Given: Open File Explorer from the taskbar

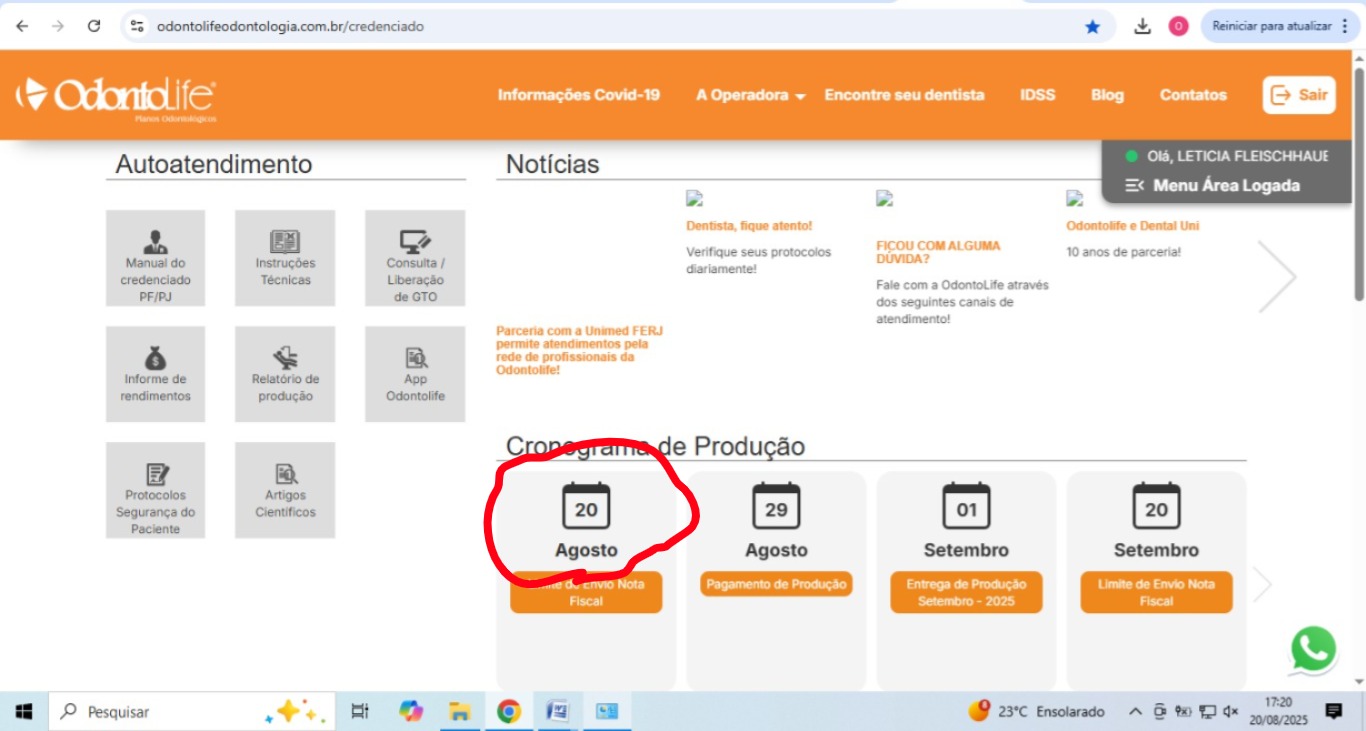Looking at the screenshot, I should 460,712.
